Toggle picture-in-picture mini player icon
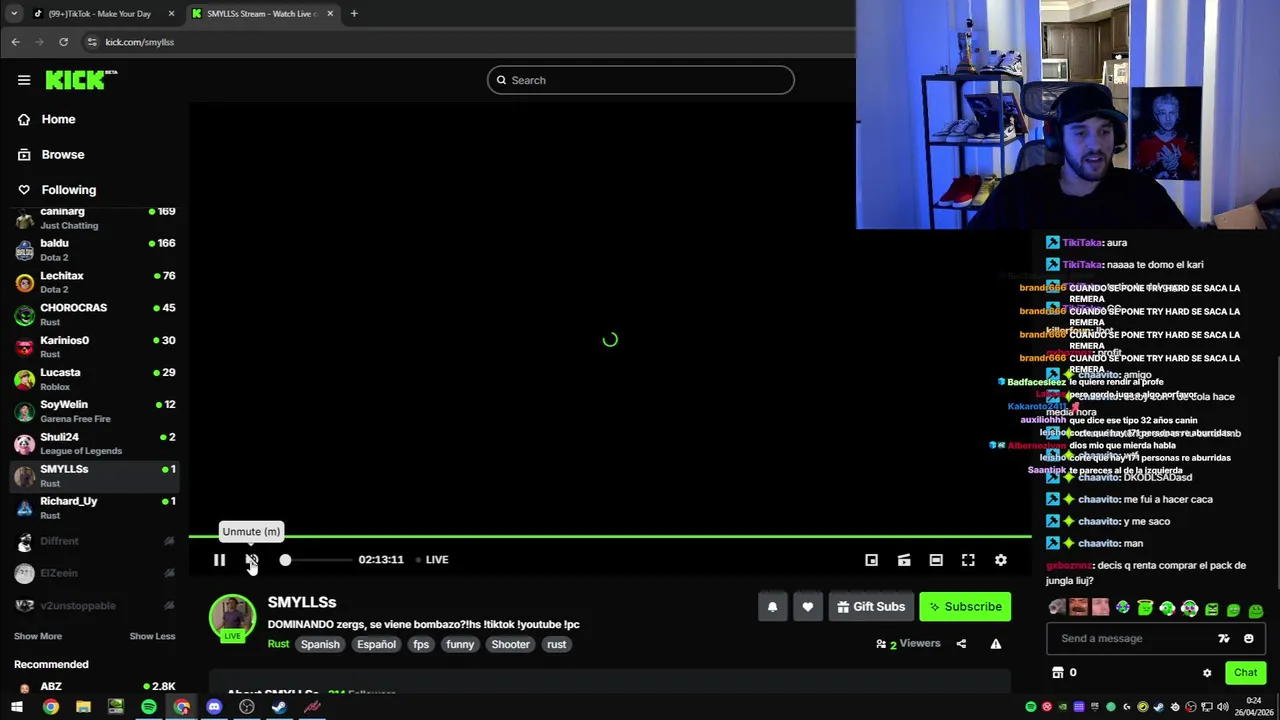 tap(872, 560)
